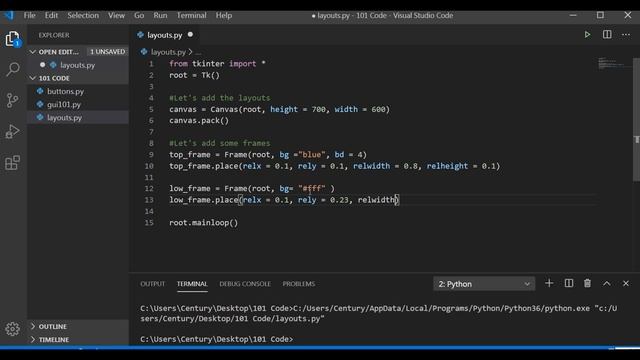Split the terminal pane
Image resolution: width=640 pixels, height=360 pixels.
[569, 283]
